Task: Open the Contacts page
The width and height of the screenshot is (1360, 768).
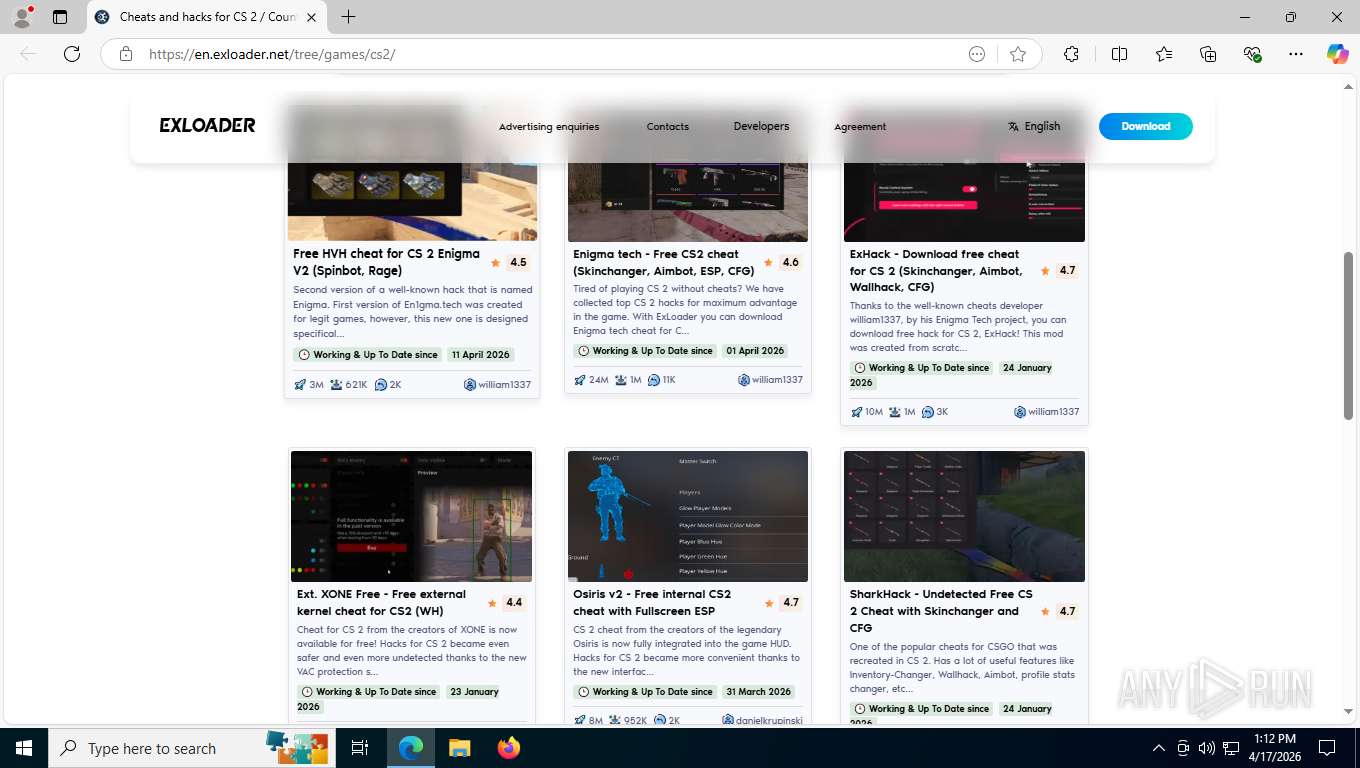Action: (x=668, y=127)
